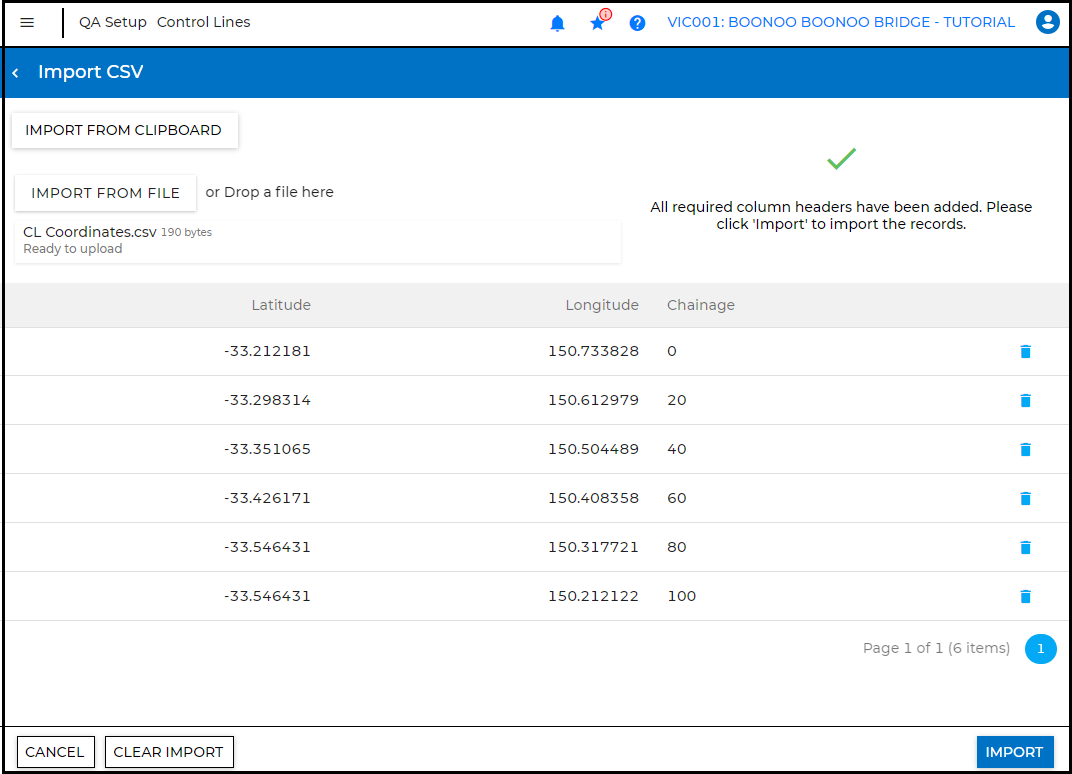Click the blue Import button
Viewport: 1072px width, 774px height.
pyautogui.click(x=1015, y=752)
